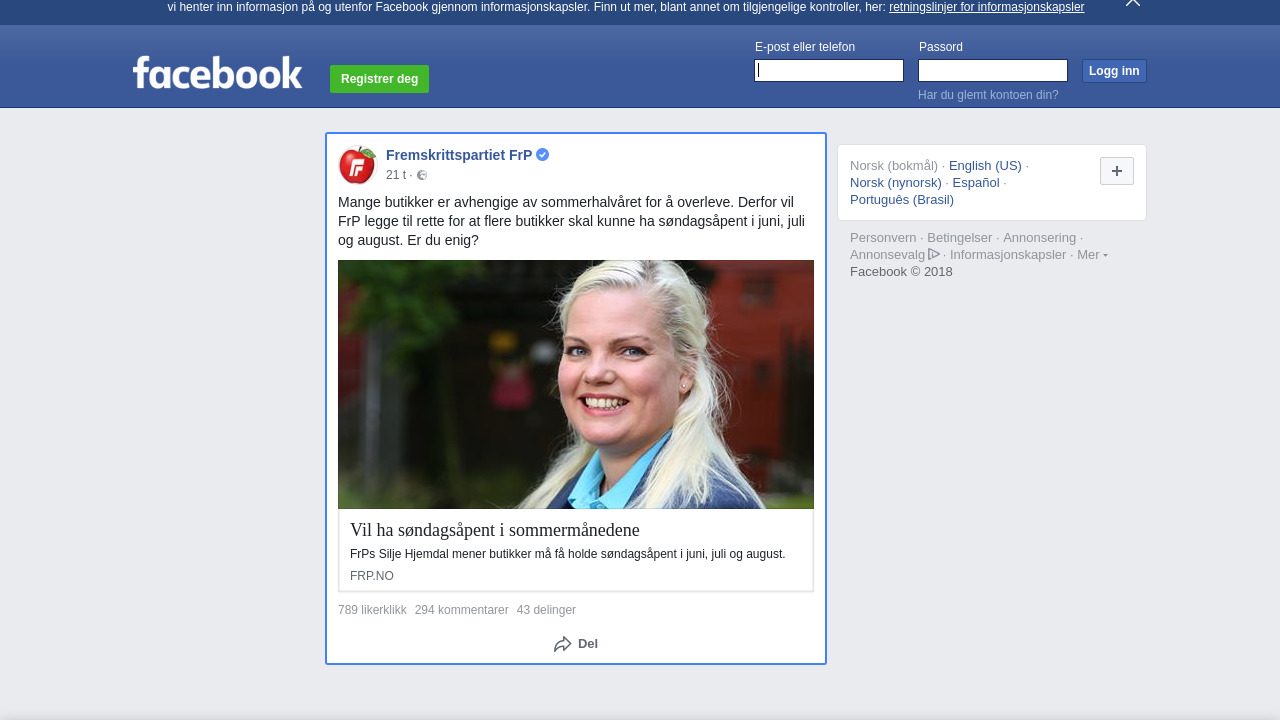The image size is (1280, 720).
Task: Click the Del share arrow button
Action: click(576, 644)
